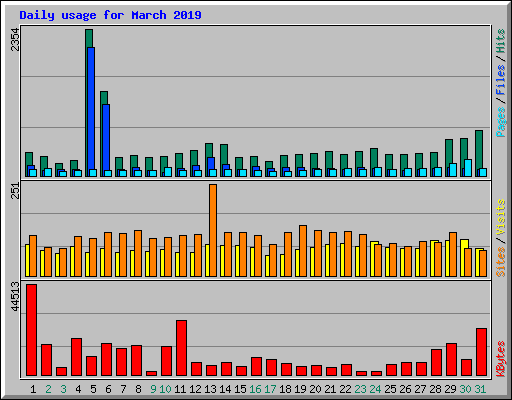512x400 pixels.
Task: Click day 24 weekend label on x-axis
Action: click(375, 389)
